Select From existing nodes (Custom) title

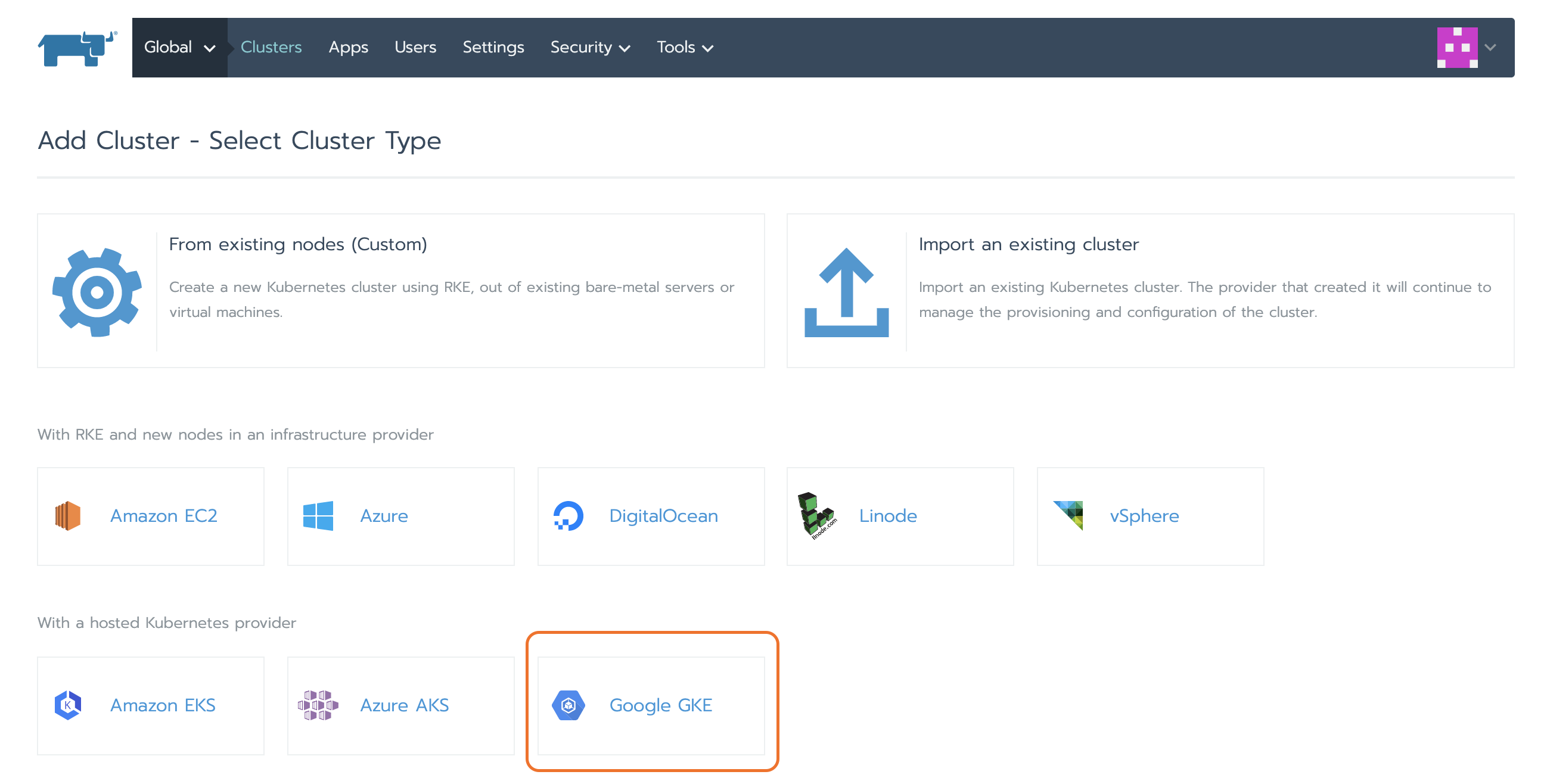tap(298, 244)
